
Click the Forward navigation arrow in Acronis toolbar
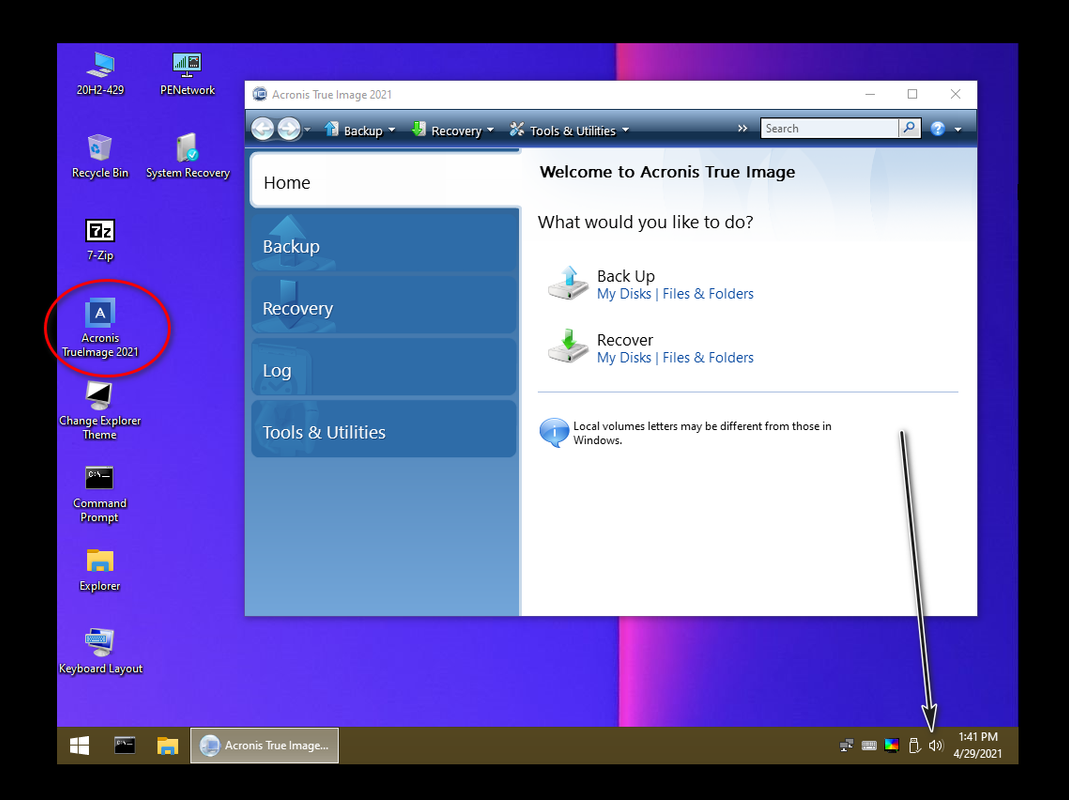(288, 128)
